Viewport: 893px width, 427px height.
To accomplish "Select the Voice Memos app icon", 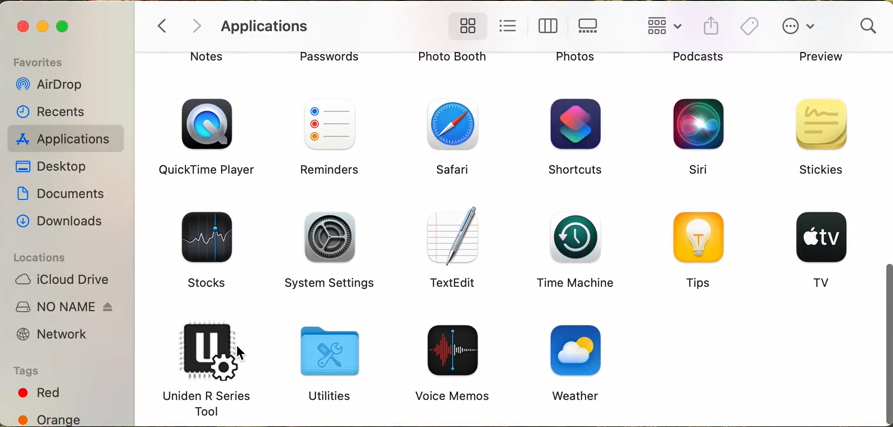I will [453, 350].
